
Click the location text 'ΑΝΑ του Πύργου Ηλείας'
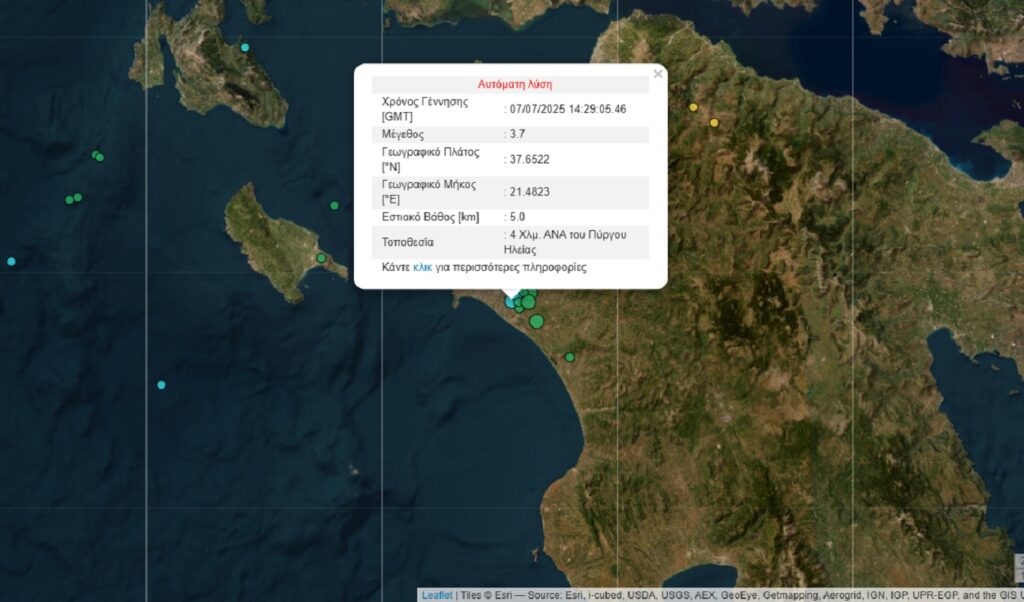(x=566, y=241)
